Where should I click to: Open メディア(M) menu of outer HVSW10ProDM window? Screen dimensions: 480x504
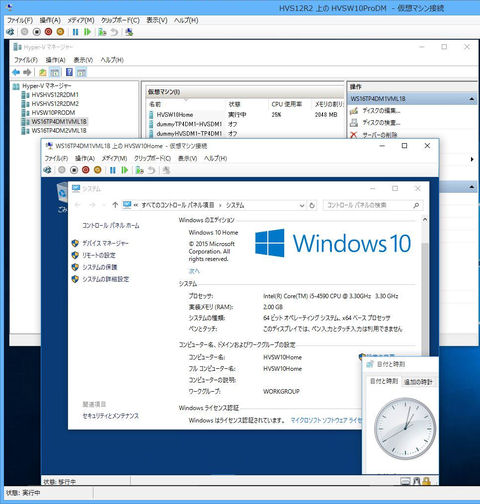click(x=81, y=20)
